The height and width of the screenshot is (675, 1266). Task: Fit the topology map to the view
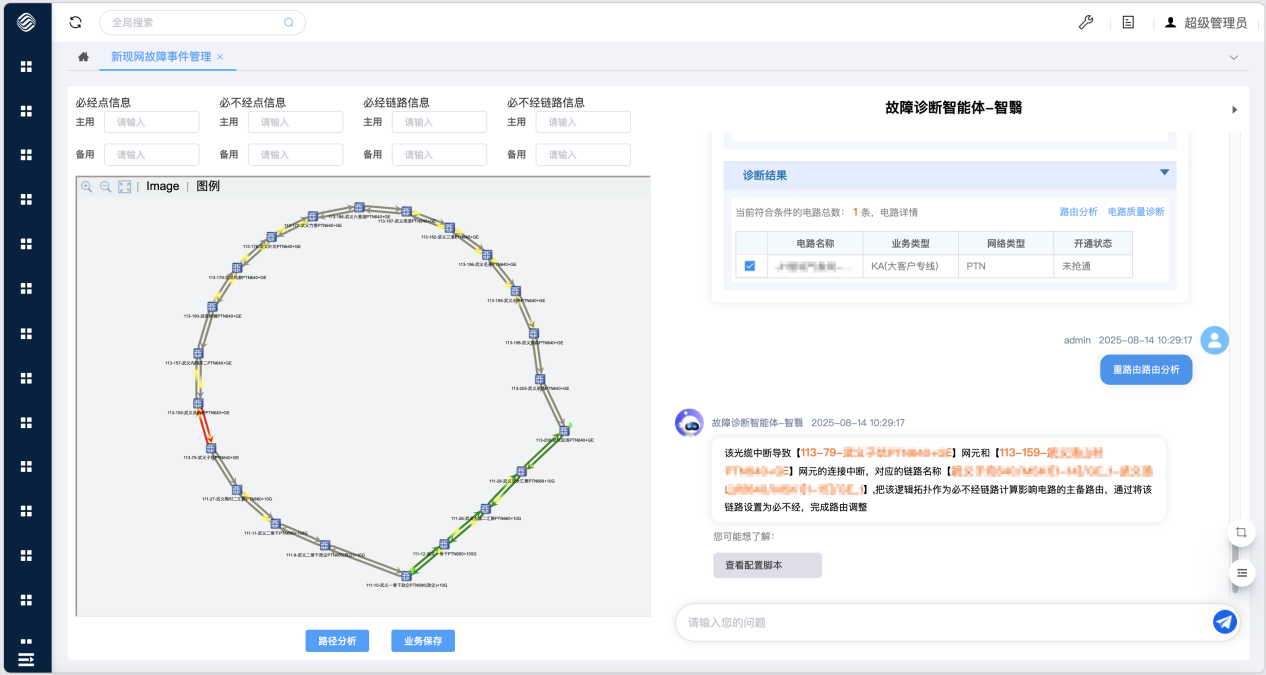pos(123,186)
